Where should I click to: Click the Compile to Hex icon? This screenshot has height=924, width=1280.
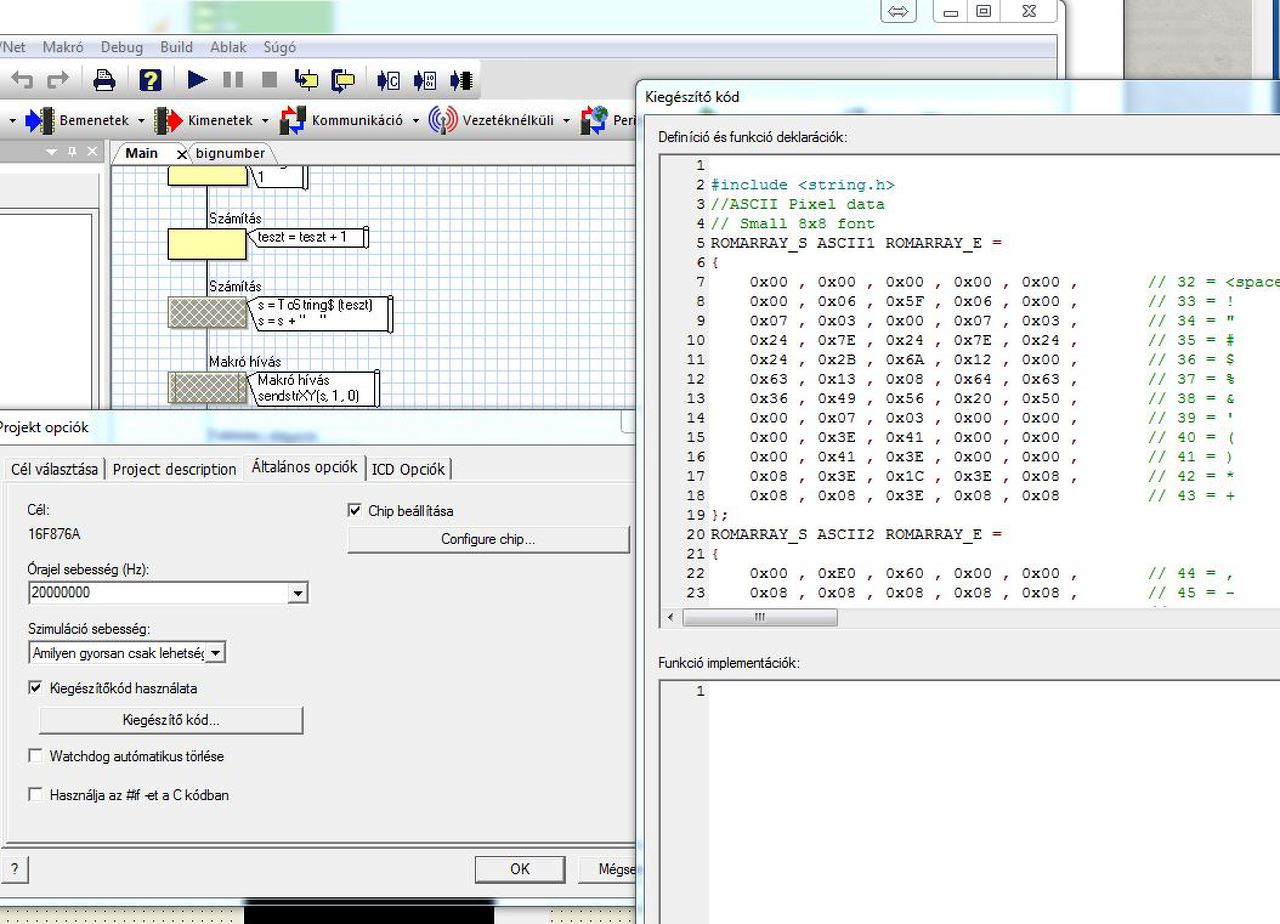424,80
